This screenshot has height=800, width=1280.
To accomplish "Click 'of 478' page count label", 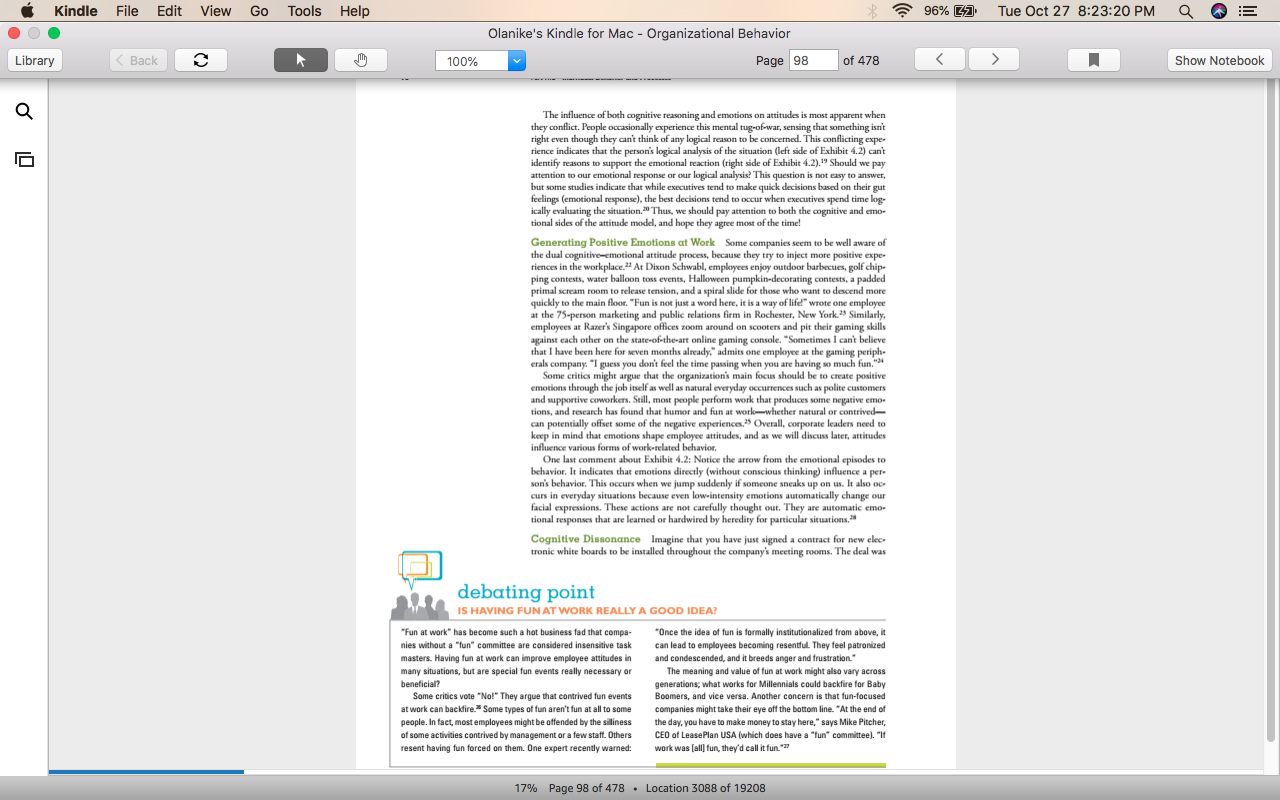I will tap(861, 60).
